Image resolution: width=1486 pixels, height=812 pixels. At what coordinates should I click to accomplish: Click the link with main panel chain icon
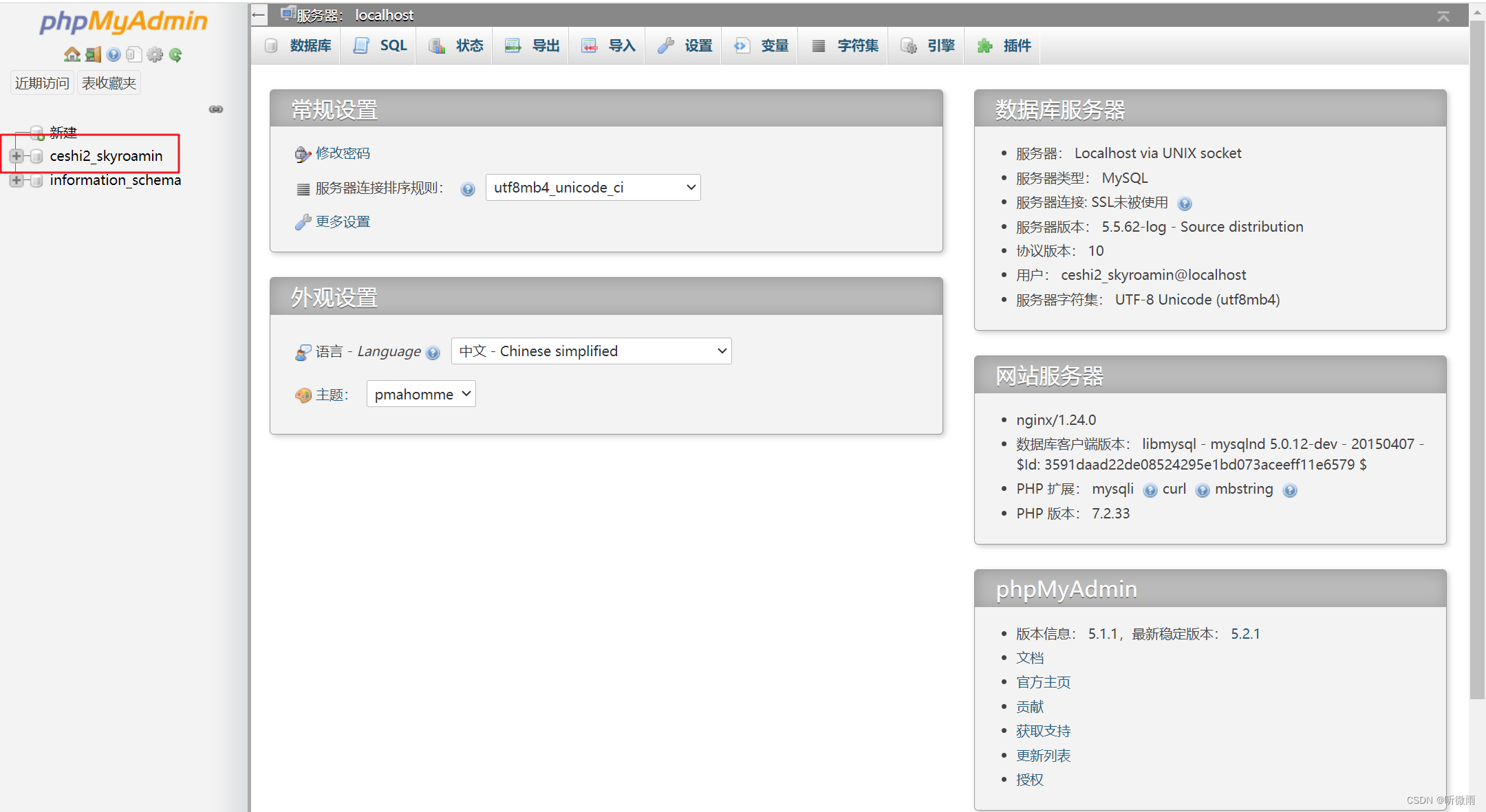[x=216, y=109]
